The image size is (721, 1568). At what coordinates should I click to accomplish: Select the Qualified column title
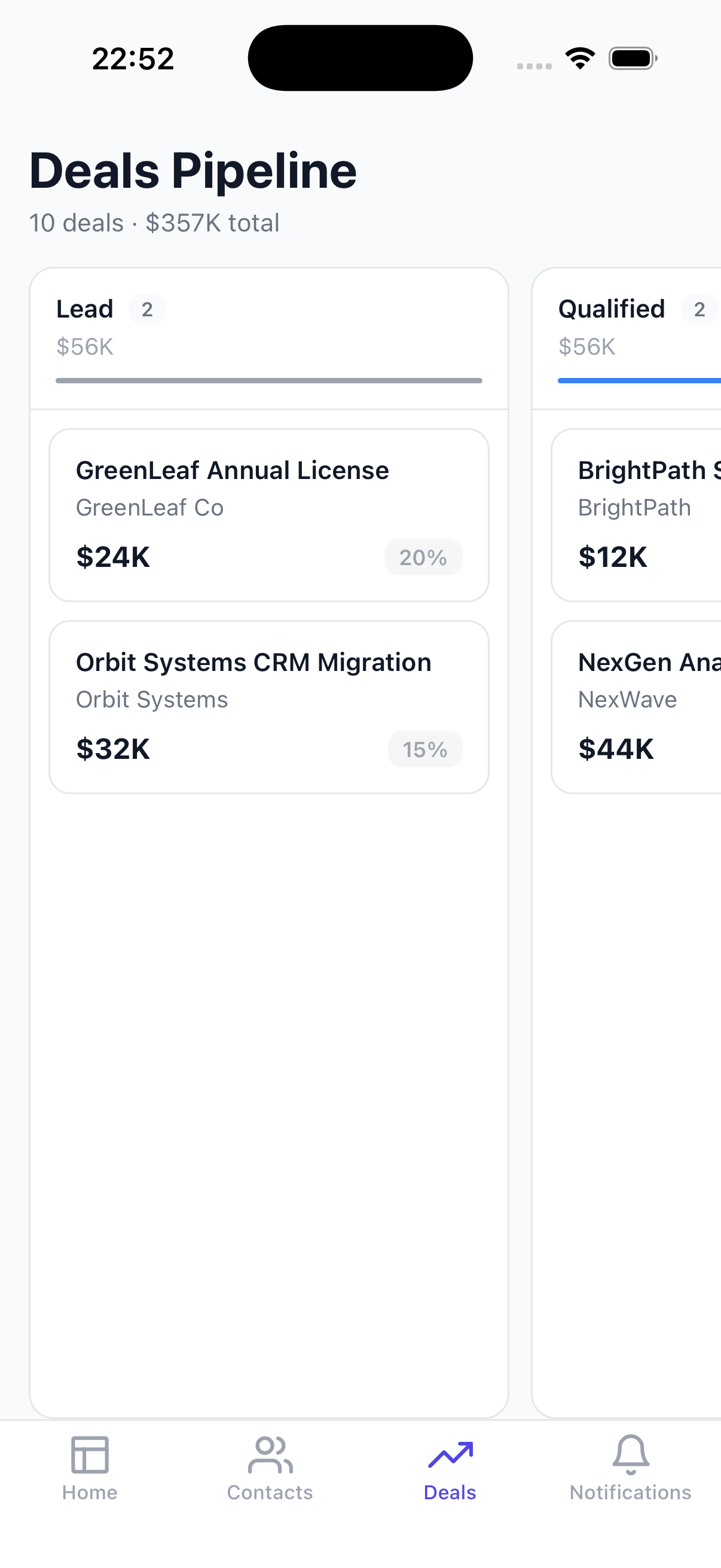pos(612,309)
